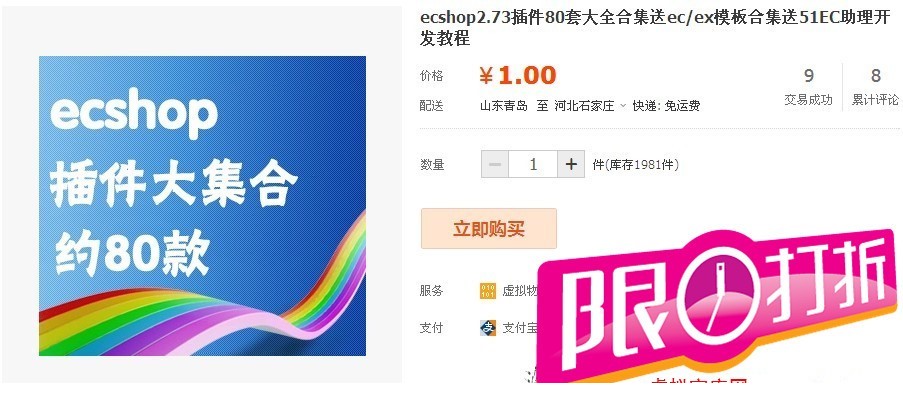Click the 快递: 免运费 shipping text
The image size is (903, 406).
click(x=666, y=106)
